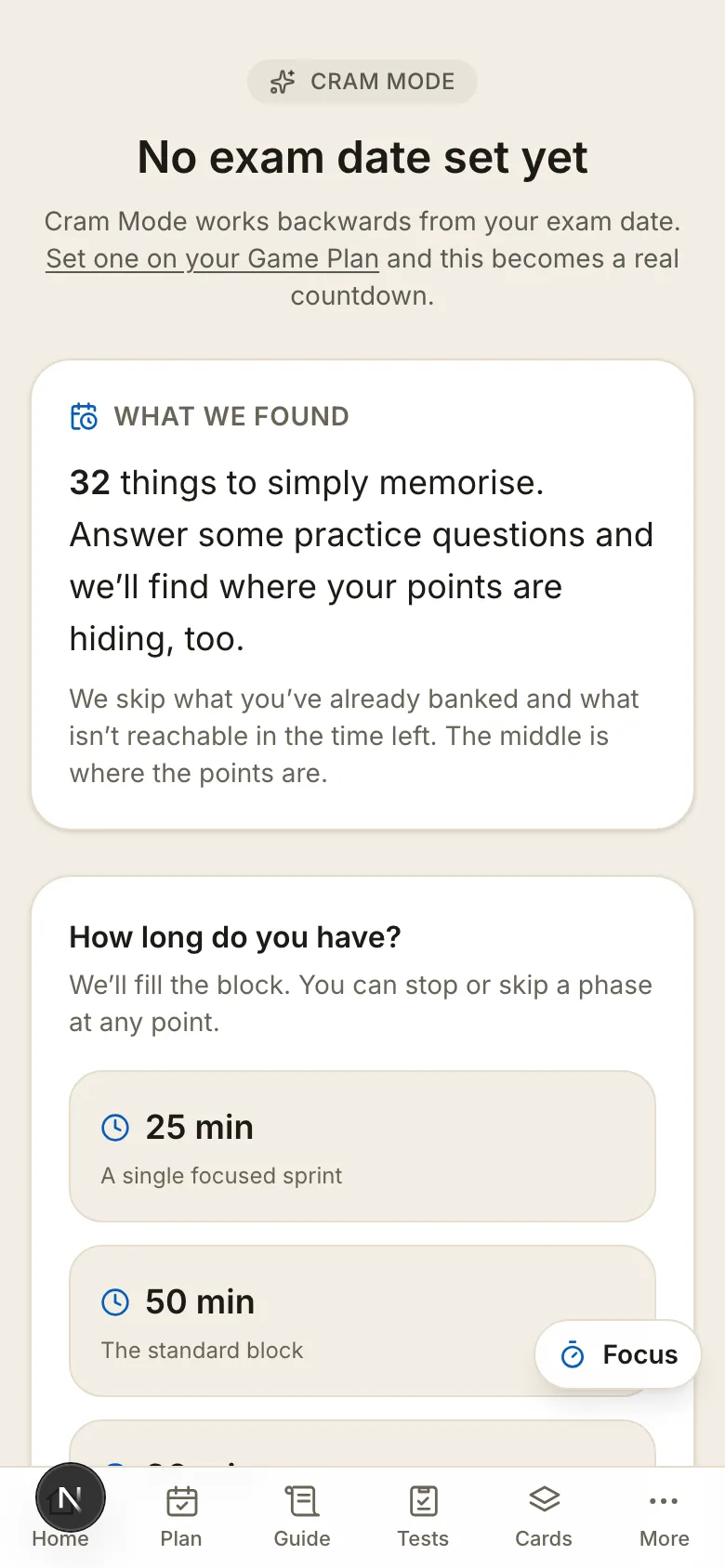Screen dimensions: 725x1568
Task: Select the 25 min single focused sprint
Action: (362, 1146)
